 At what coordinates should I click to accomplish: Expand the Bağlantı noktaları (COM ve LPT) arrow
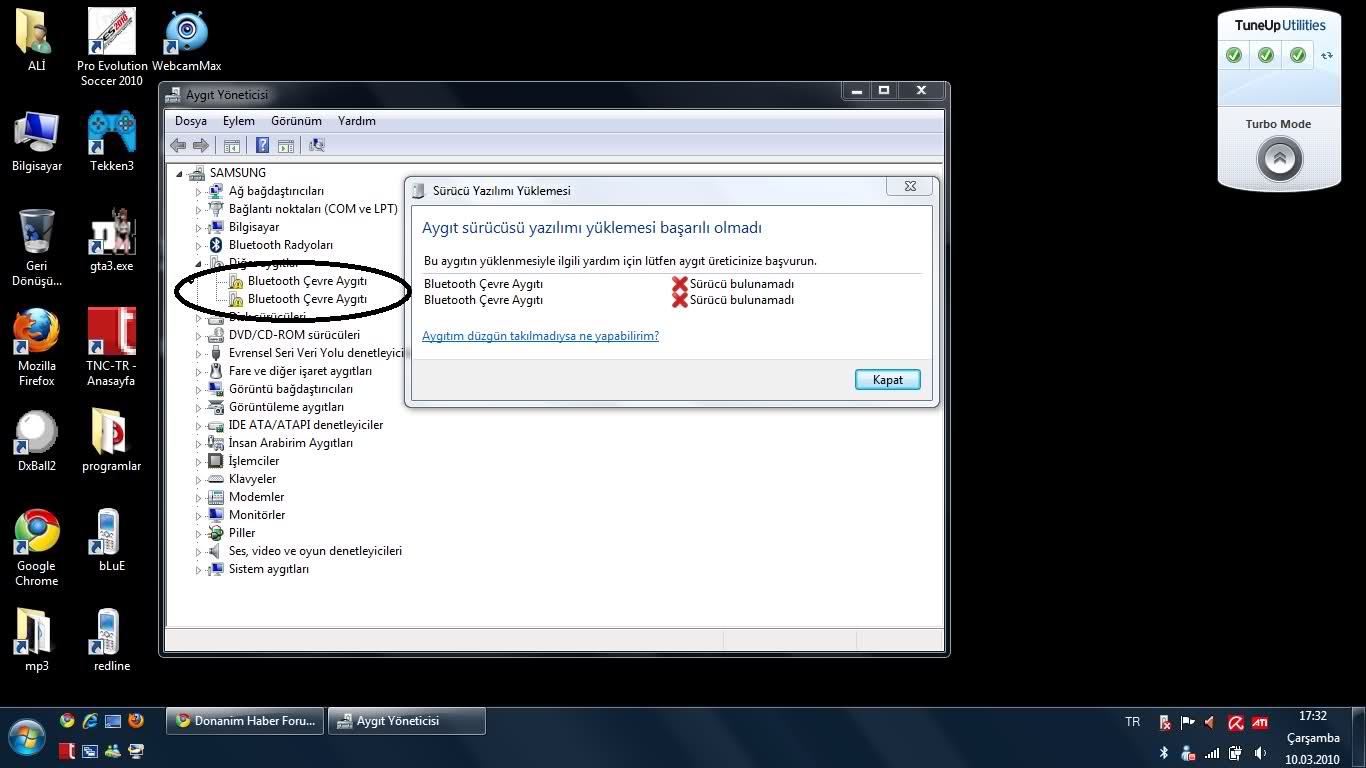pos(198,209)
